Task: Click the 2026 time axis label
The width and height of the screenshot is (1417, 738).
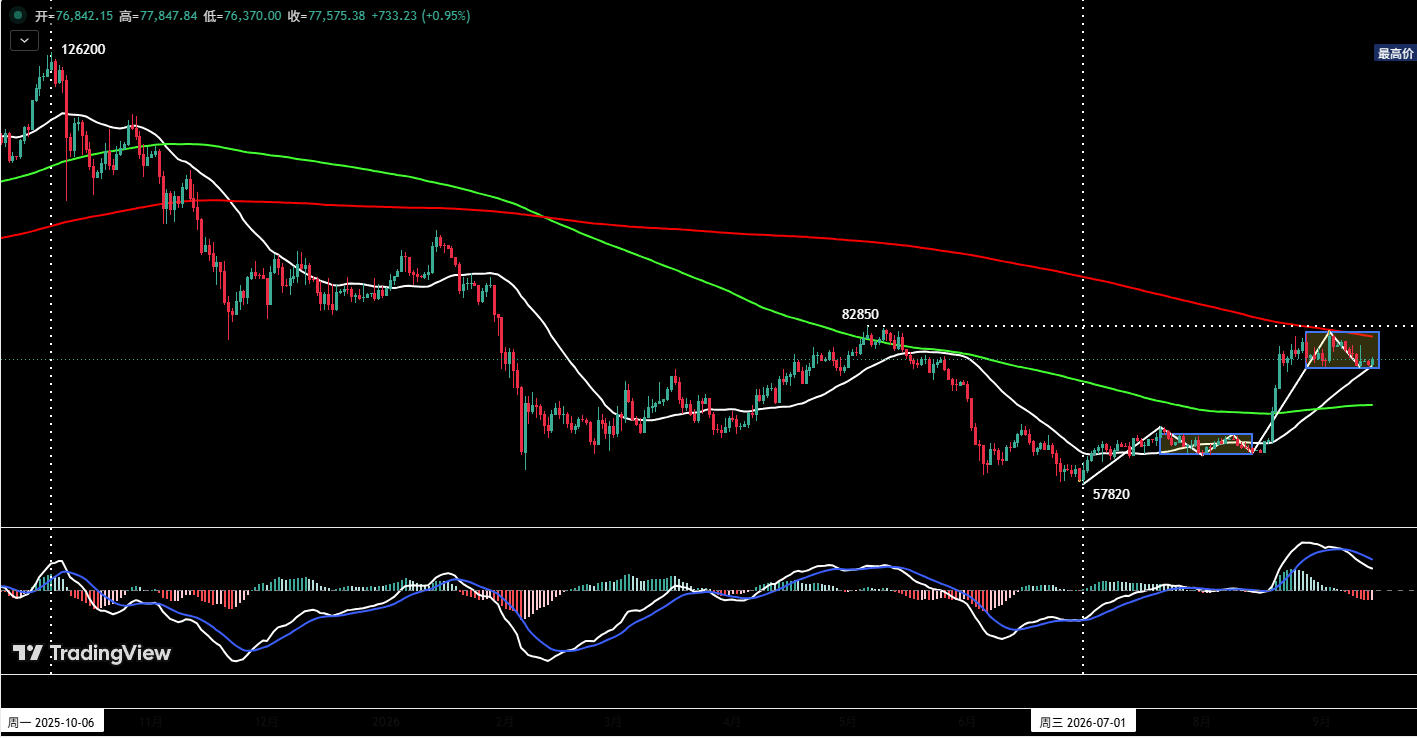Action: [386, 722]
